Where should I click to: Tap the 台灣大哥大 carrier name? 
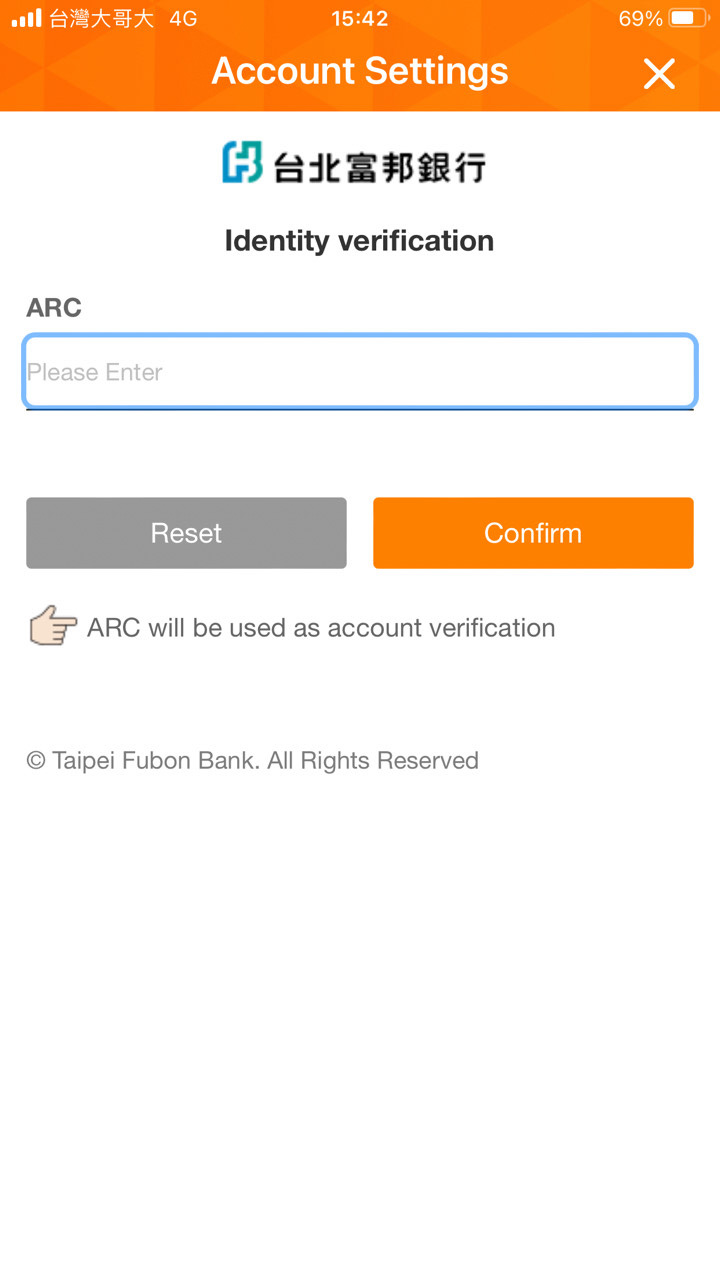(102, 18)
